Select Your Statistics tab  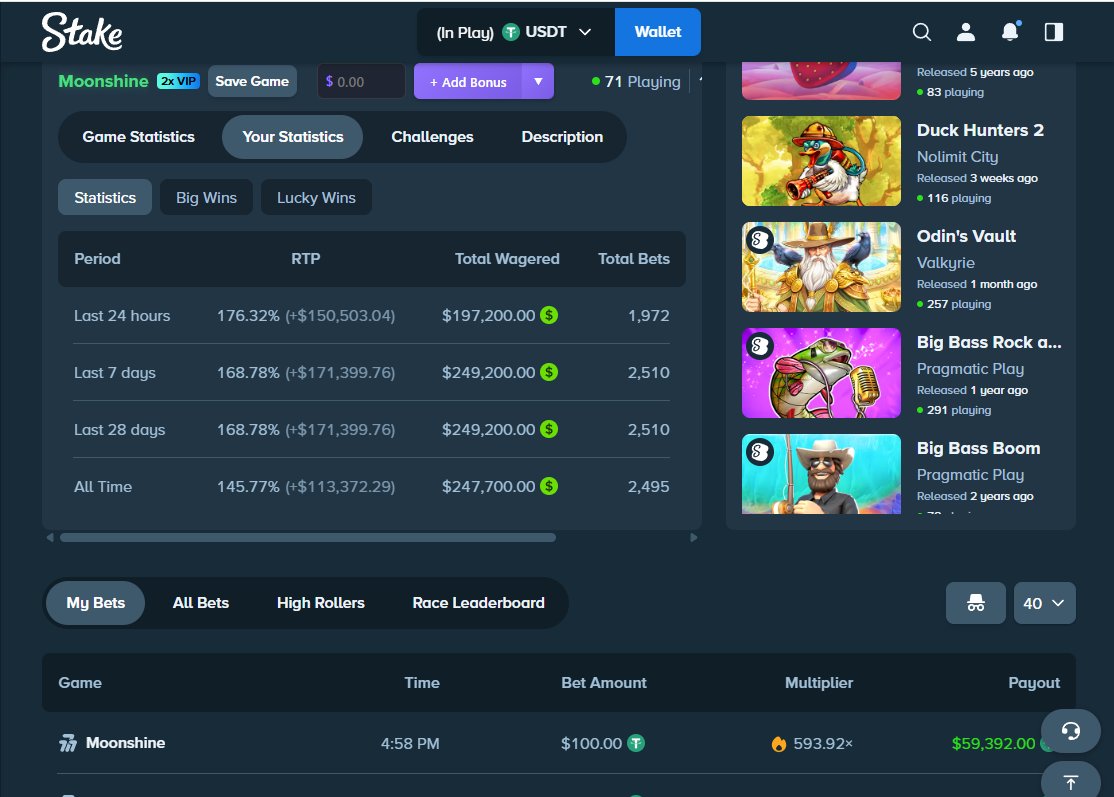293,137
